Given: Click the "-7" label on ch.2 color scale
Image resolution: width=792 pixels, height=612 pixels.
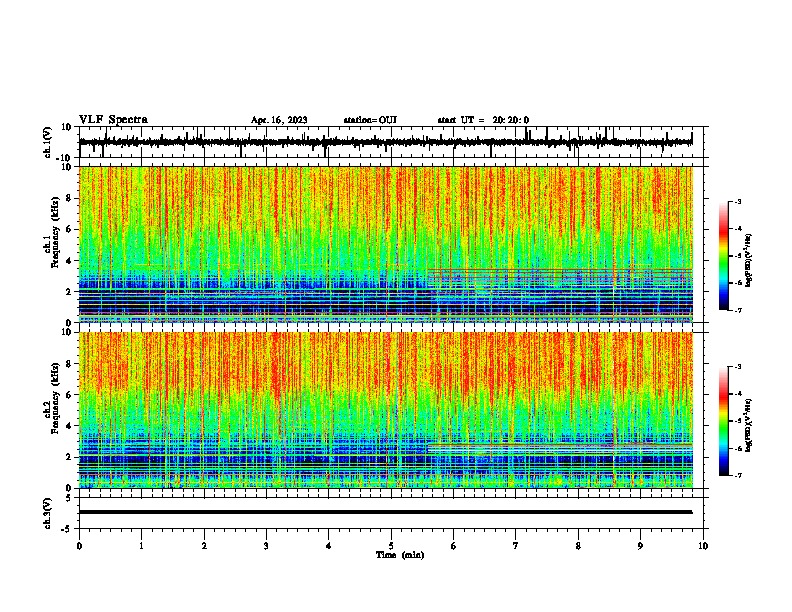Looking at the screenshot, I should click(x=737, y=475).
